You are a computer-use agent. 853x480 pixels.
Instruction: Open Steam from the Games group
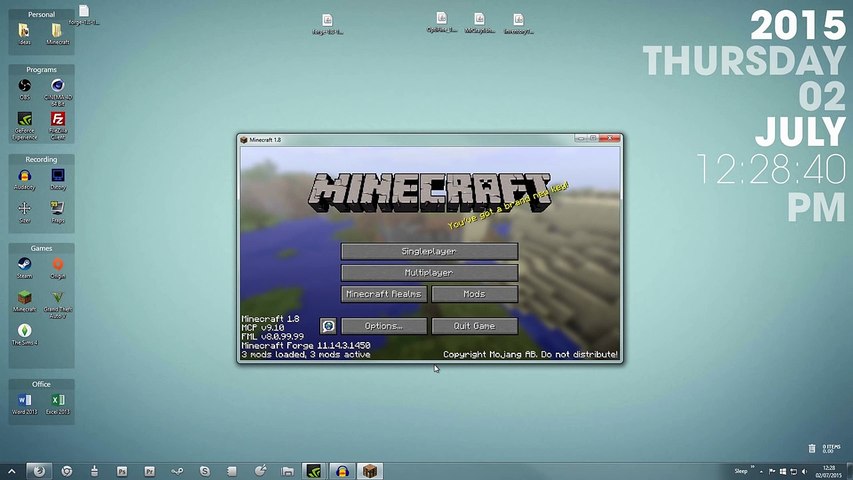(24, 268)
